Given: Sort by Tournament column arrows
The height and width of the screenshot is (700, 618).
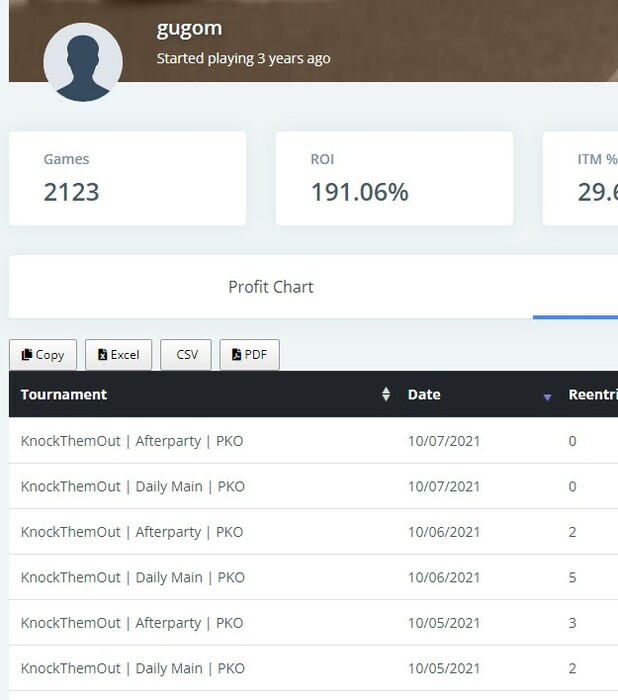Looking at the screenshot, I should tap(386, 395).
